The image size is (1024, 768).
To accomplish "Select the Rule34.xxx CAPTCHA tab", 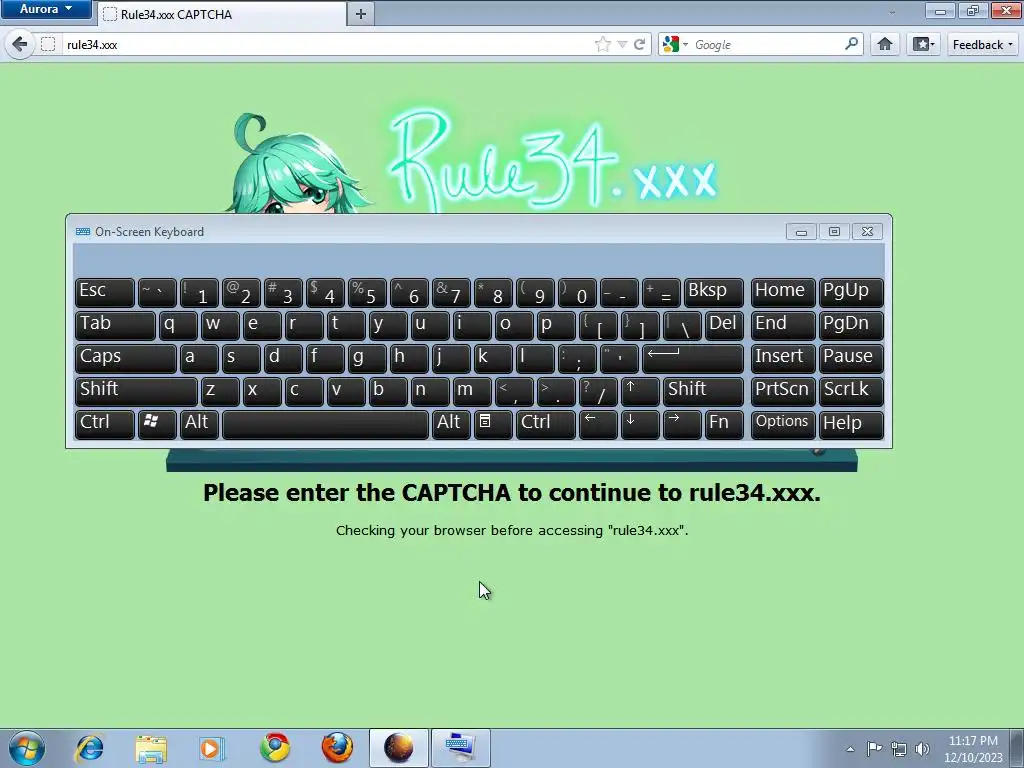I will tap(222, 14).
